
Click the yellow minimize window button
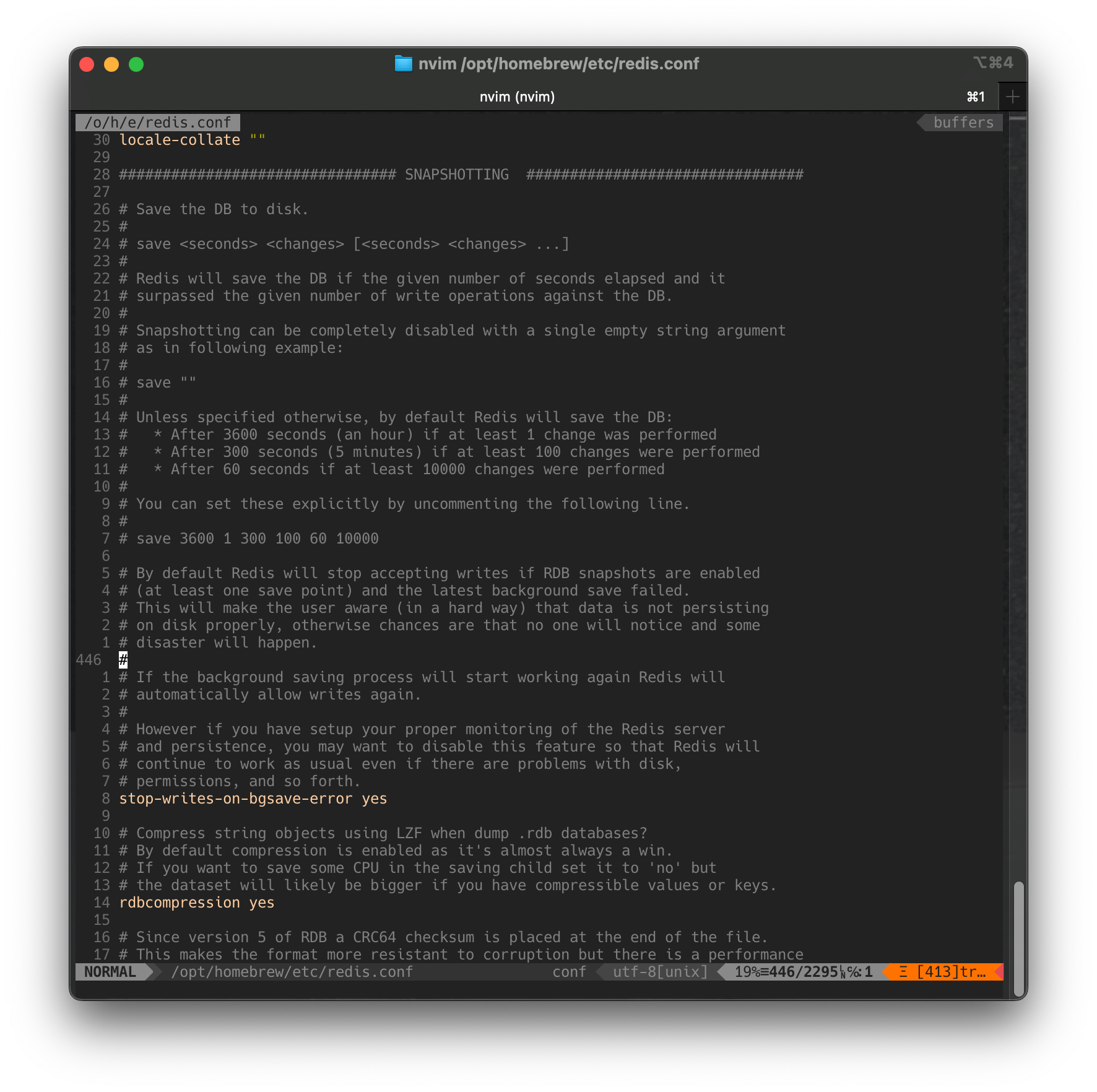pos(111,64)
